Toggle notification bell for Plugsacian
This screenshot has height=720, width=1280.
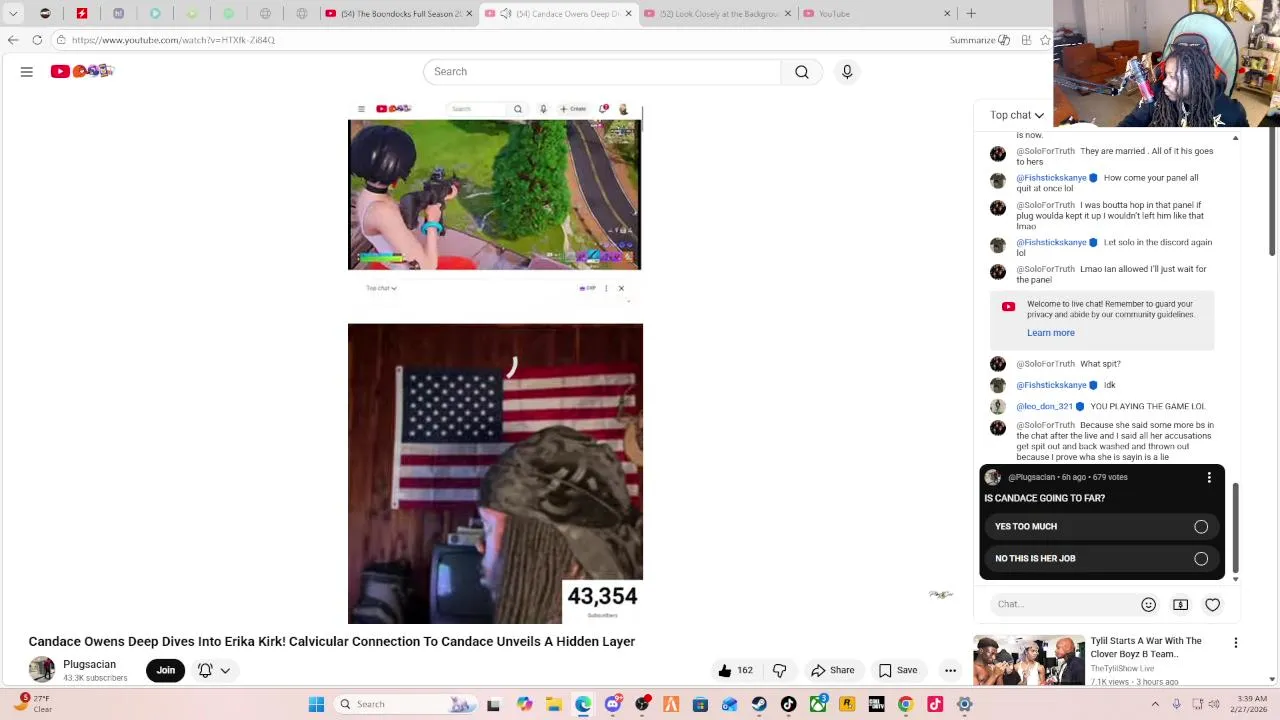[205, 670]
